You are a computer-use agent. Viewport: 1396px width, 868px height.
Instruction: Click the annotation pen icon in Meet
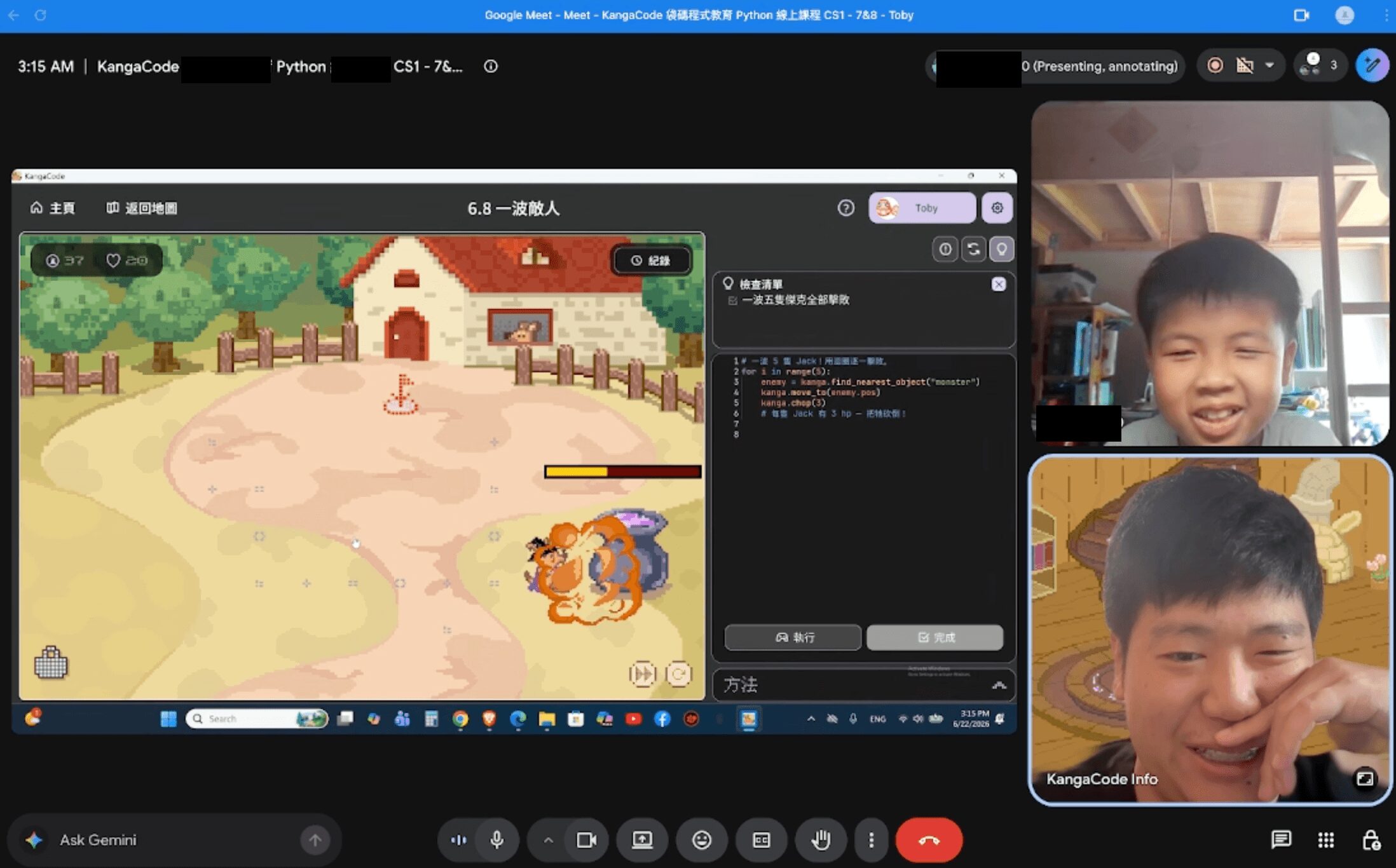[x=1372, y=65]
